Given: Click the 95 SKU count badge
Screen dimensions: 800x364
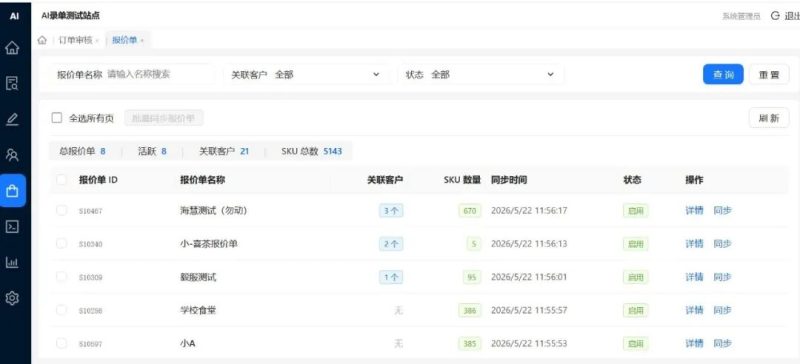Looking at the screenshot, I should [x=472, y=277].
